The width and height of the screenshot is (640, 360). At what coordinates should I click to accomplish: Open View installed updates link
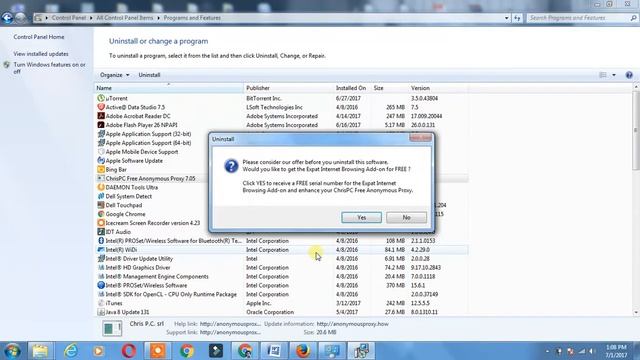41,54
